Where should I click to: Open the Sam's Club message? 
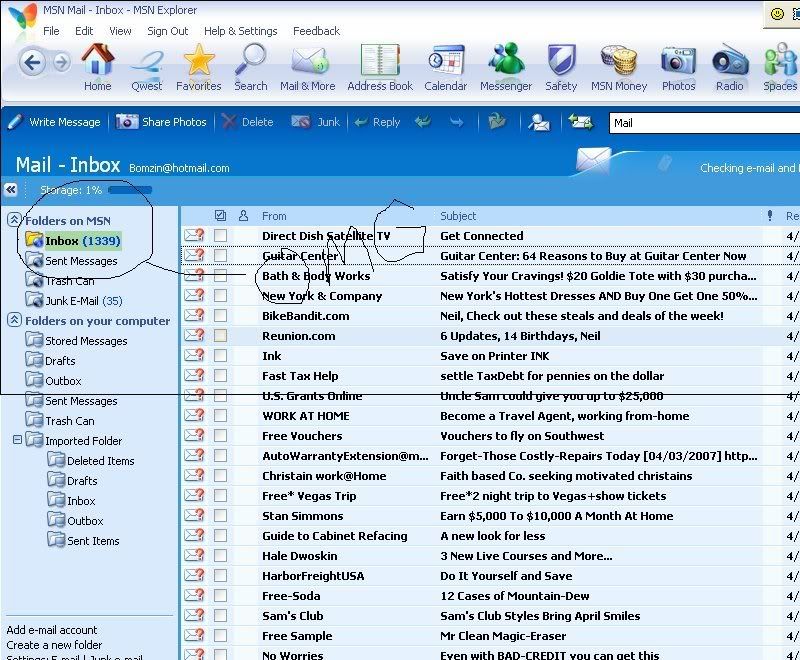(490, 616)
